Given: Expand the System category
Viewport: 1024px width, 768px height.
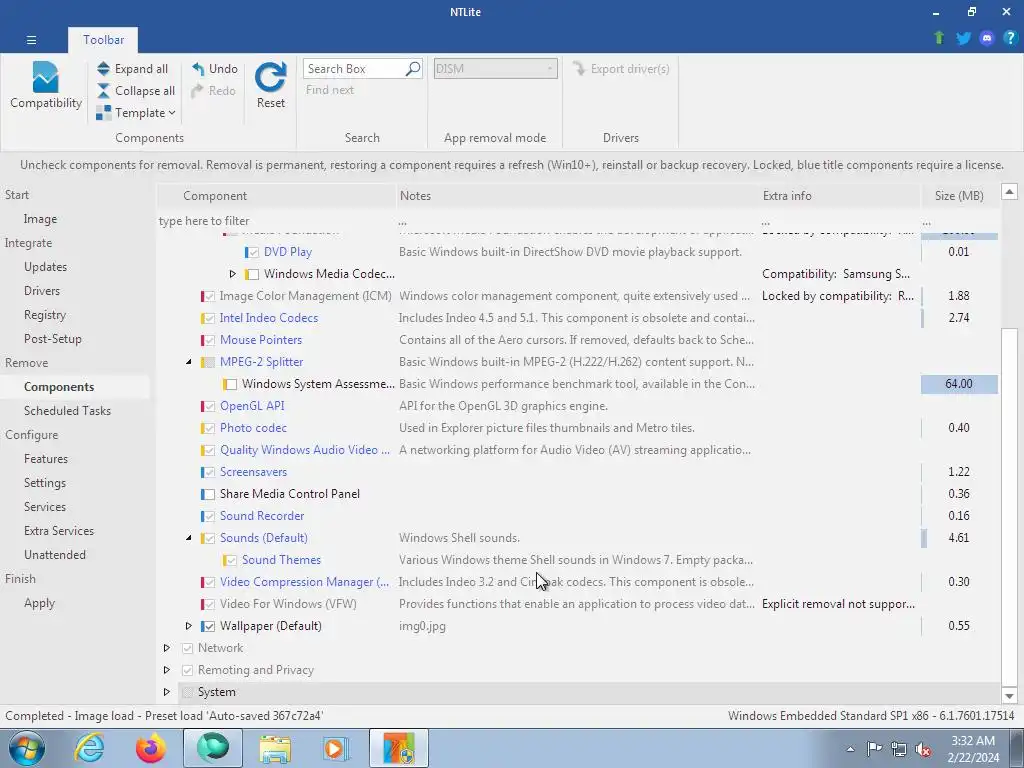Looking at the screenshot, I should tap(167, 692).
